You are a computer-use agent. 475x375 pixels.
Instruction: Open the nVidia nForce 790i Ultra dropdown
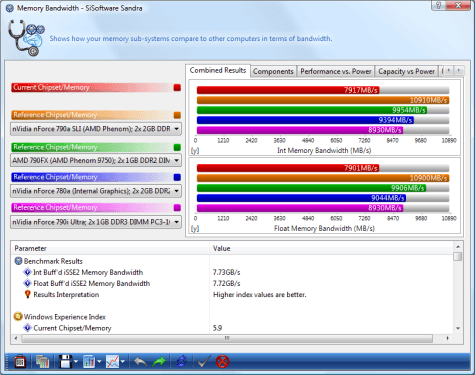coord(96,222)
